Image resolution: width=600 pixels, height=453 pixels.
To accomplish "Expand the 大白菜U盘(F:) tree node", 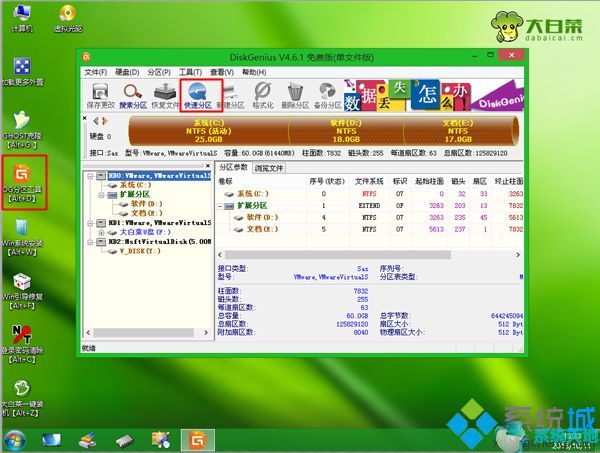I will [101, 232].
